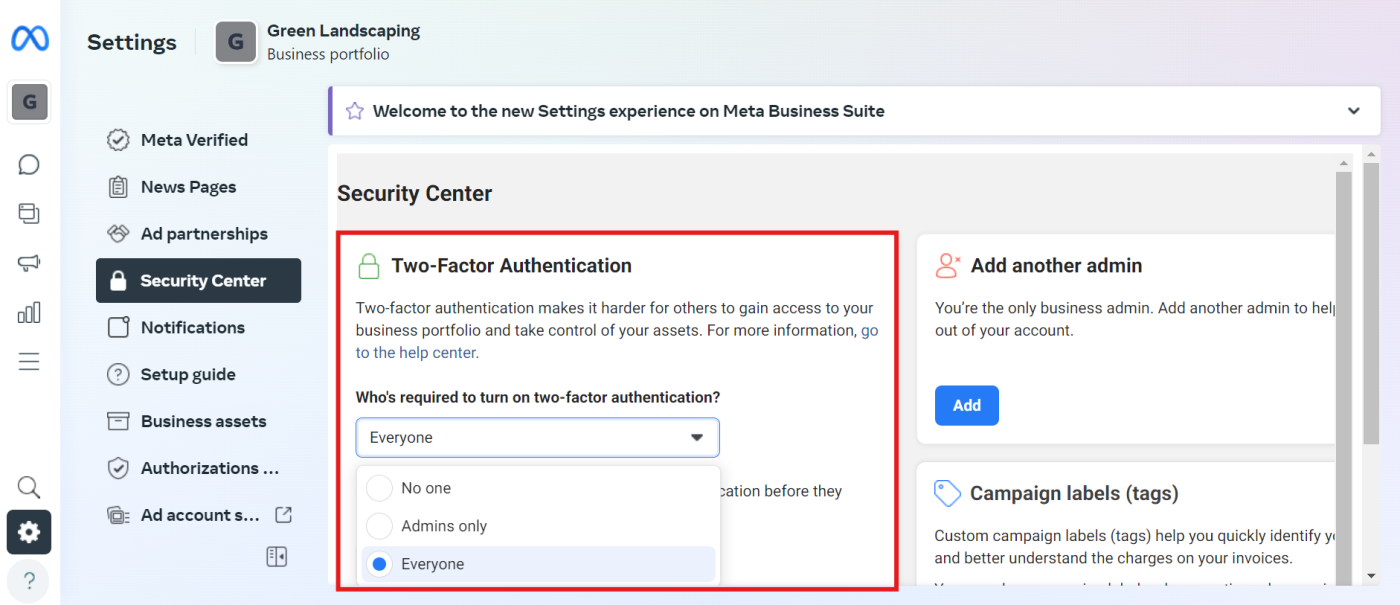
Task: Click the Settings gear icon
Action: (x=29, y=532)
